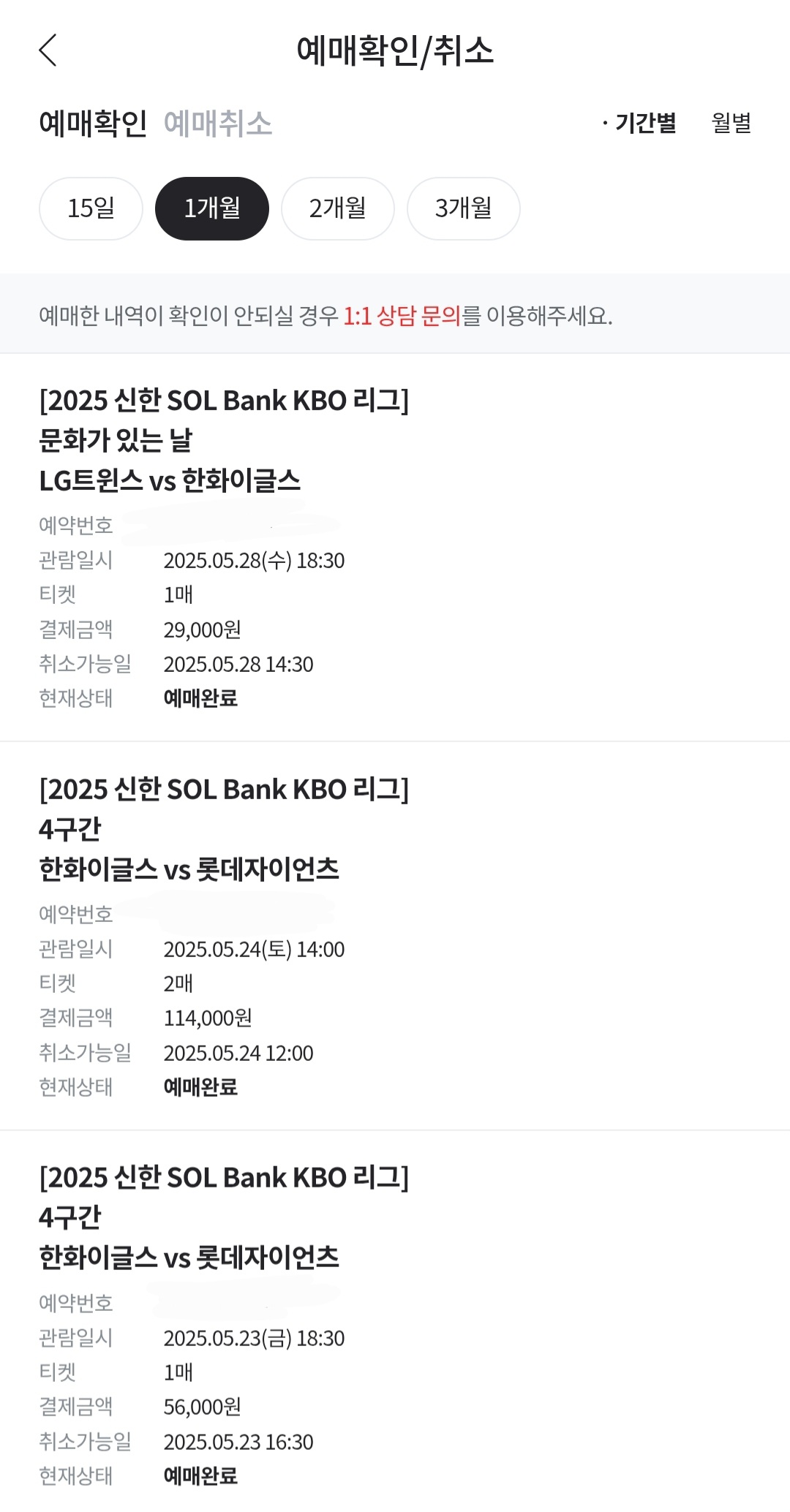This screenshot has width=790, height=1512.
Task: Choose the 15일 period filter
Action: [91, 208]
